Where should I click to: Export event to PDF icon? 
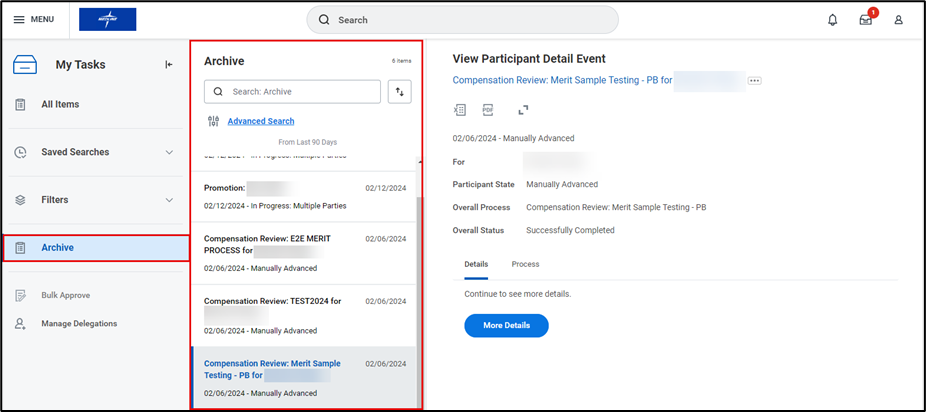click(488, 110)
